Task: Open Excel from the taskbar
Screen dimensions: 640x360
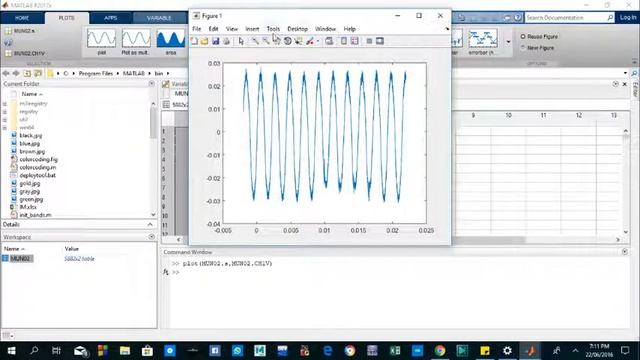Action: coord(395,351)
